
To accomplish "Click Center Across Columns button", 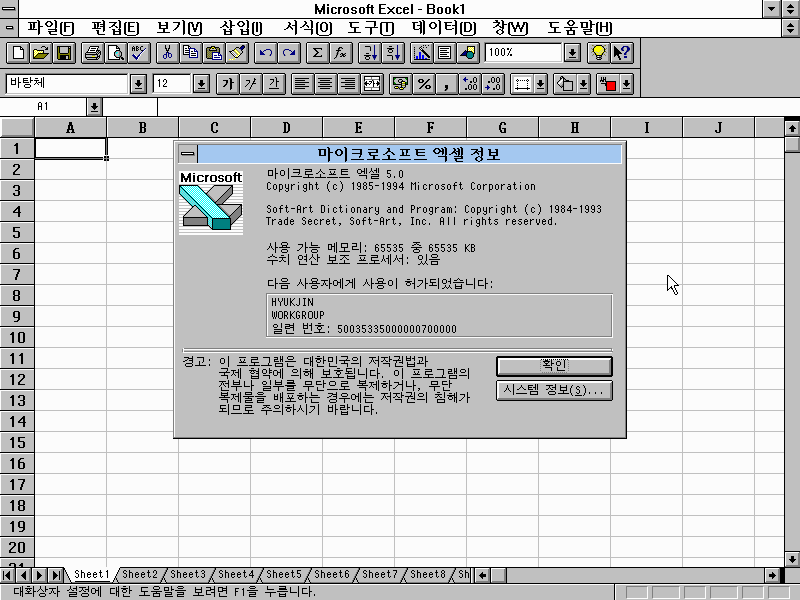I will click(x=372, y=84).
